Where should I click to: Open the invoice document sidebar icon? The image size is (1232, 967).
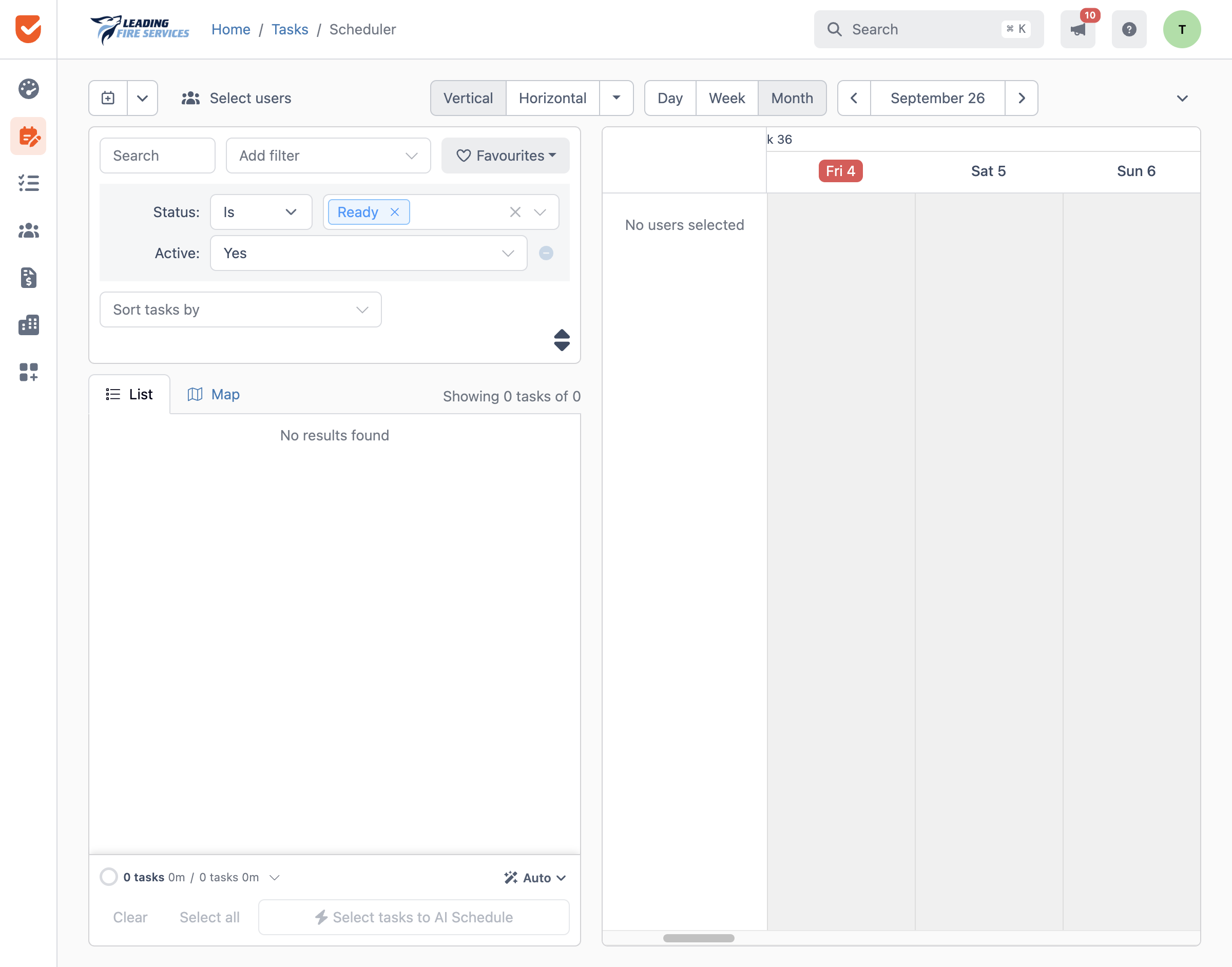tap(28, 277)
